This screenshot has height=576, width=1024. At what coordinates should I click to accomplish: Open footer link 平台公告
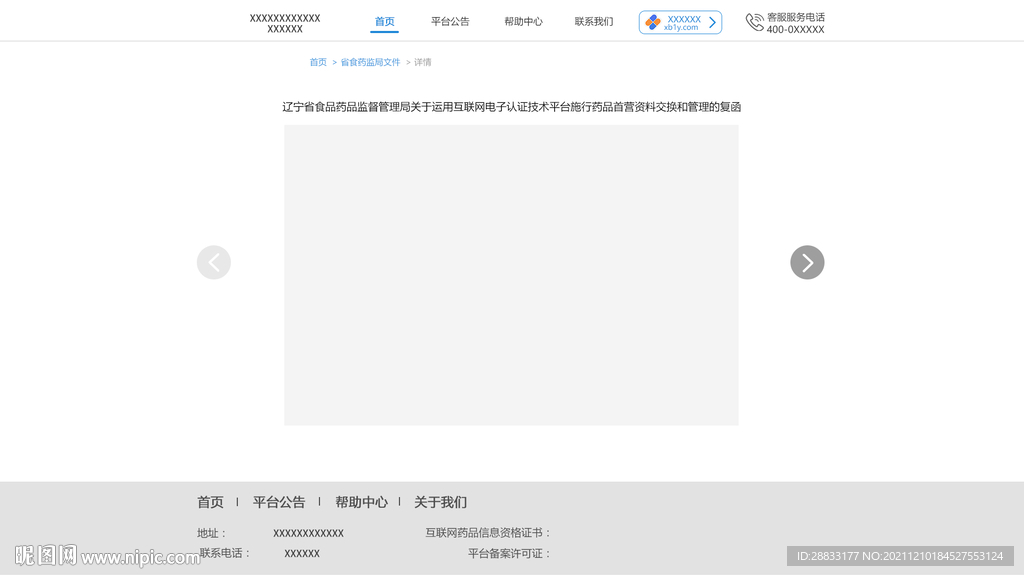click(x=279, y=502)
